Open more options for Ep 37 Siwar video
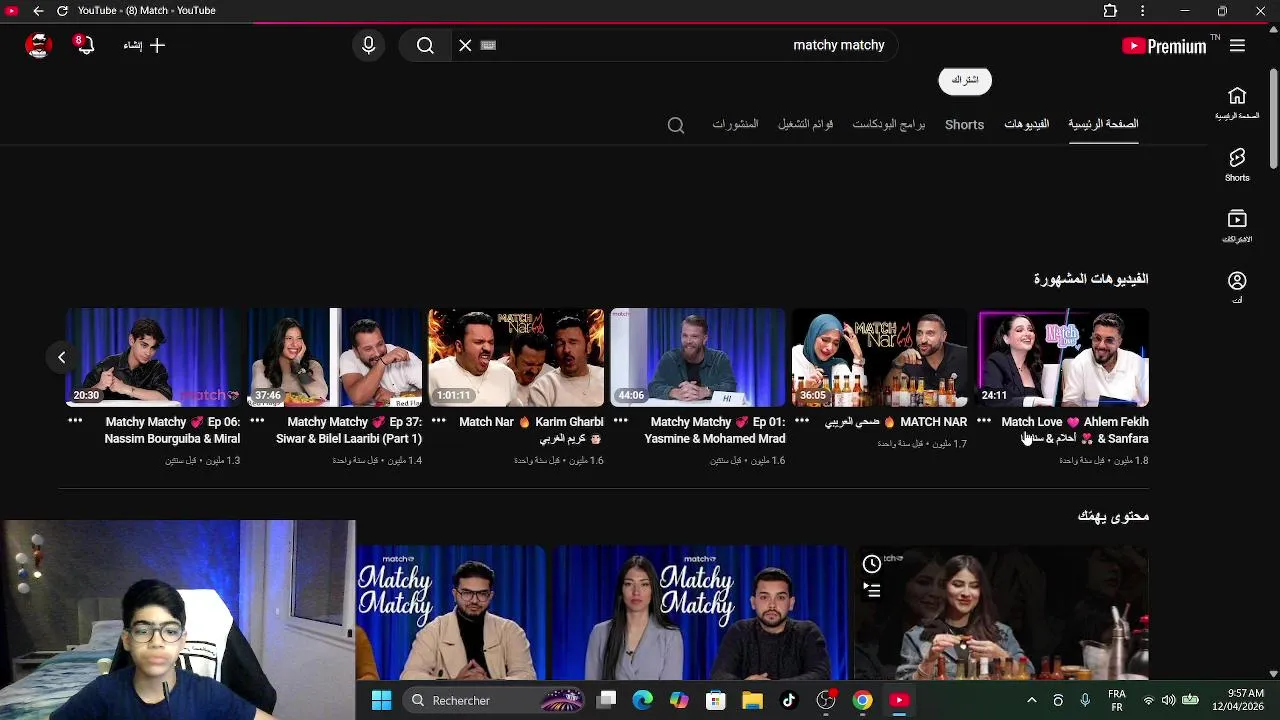Viewport: 1280px width, 720px height. pos(256,422)
